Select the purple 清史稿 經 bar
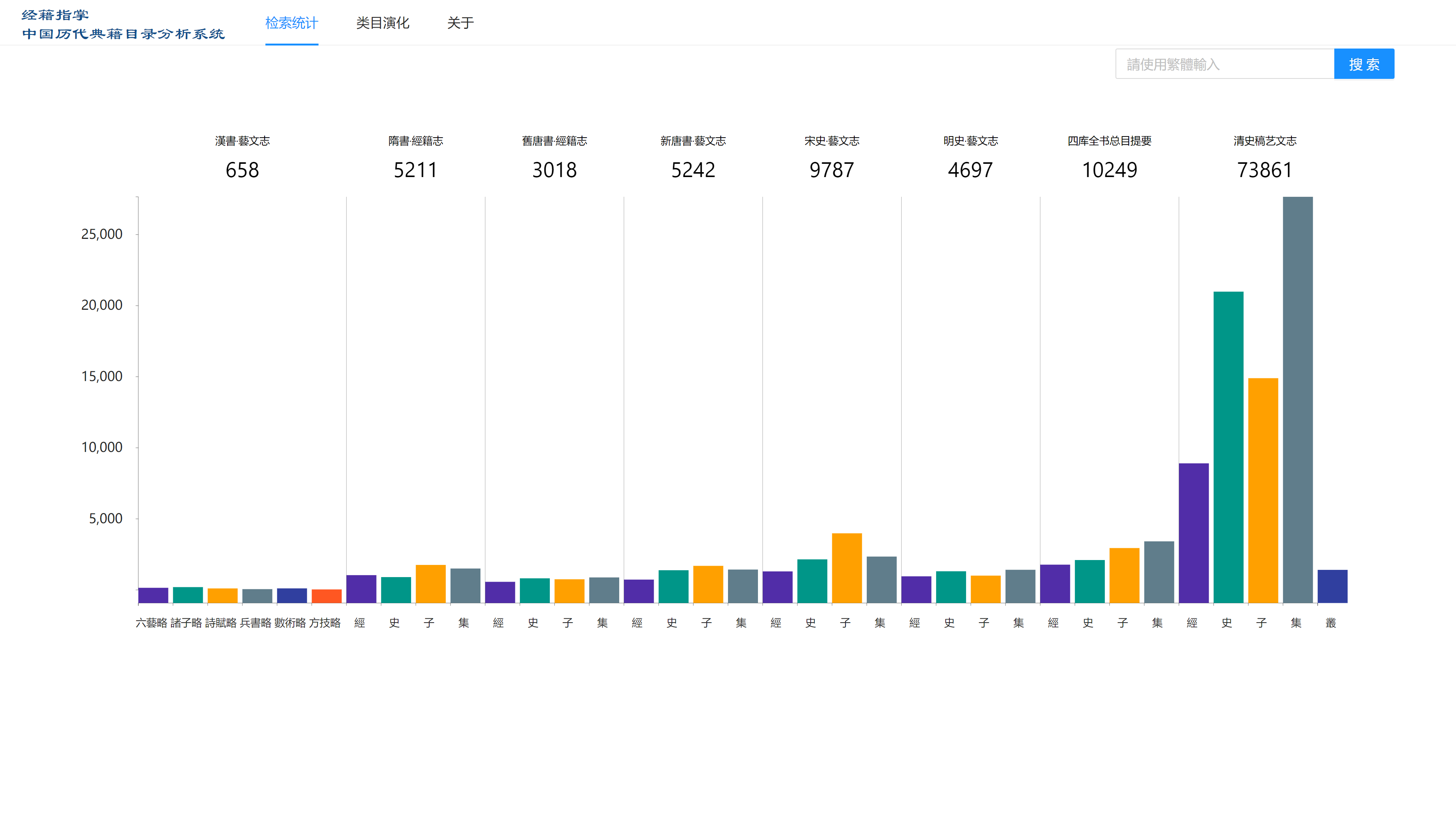 tap(1193, 532)
